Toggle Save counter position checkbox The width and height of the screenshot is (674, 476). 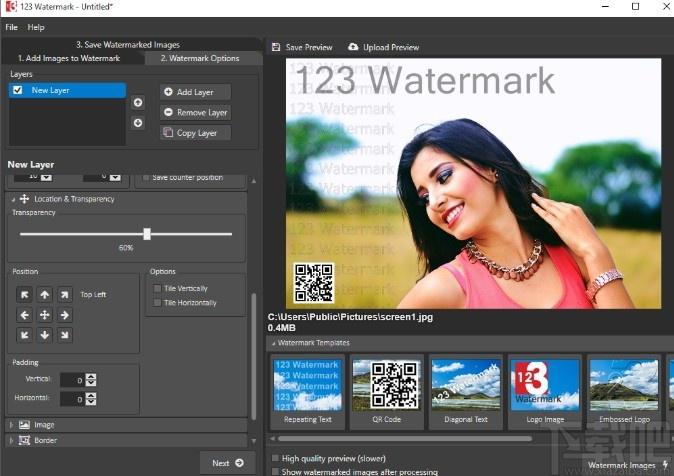tap(146, 177)
